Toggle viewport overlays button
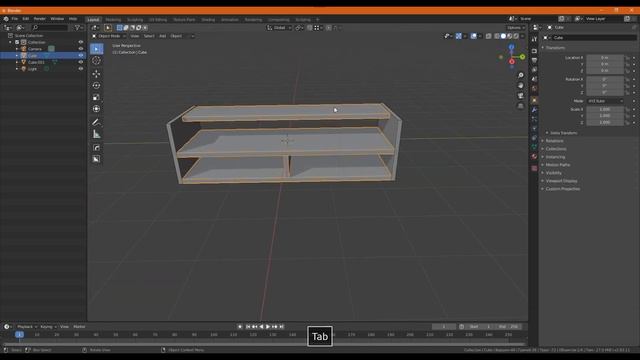The width and height of the screenshot is (640, 360). pyautogui.click(x=473, y=36)
